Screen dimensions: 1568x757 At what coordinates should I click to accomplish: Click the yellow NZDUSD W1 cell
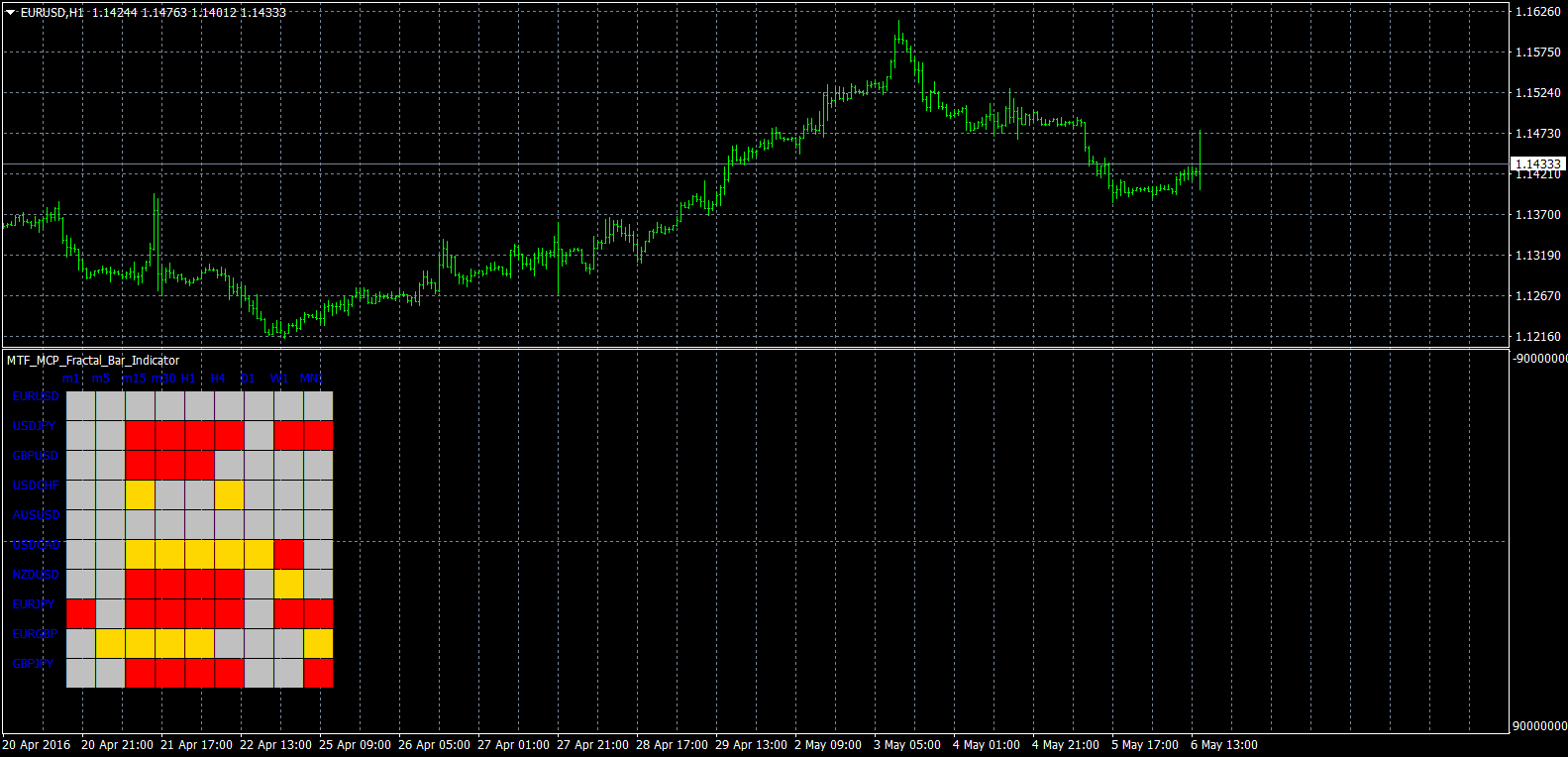(289, 584)
